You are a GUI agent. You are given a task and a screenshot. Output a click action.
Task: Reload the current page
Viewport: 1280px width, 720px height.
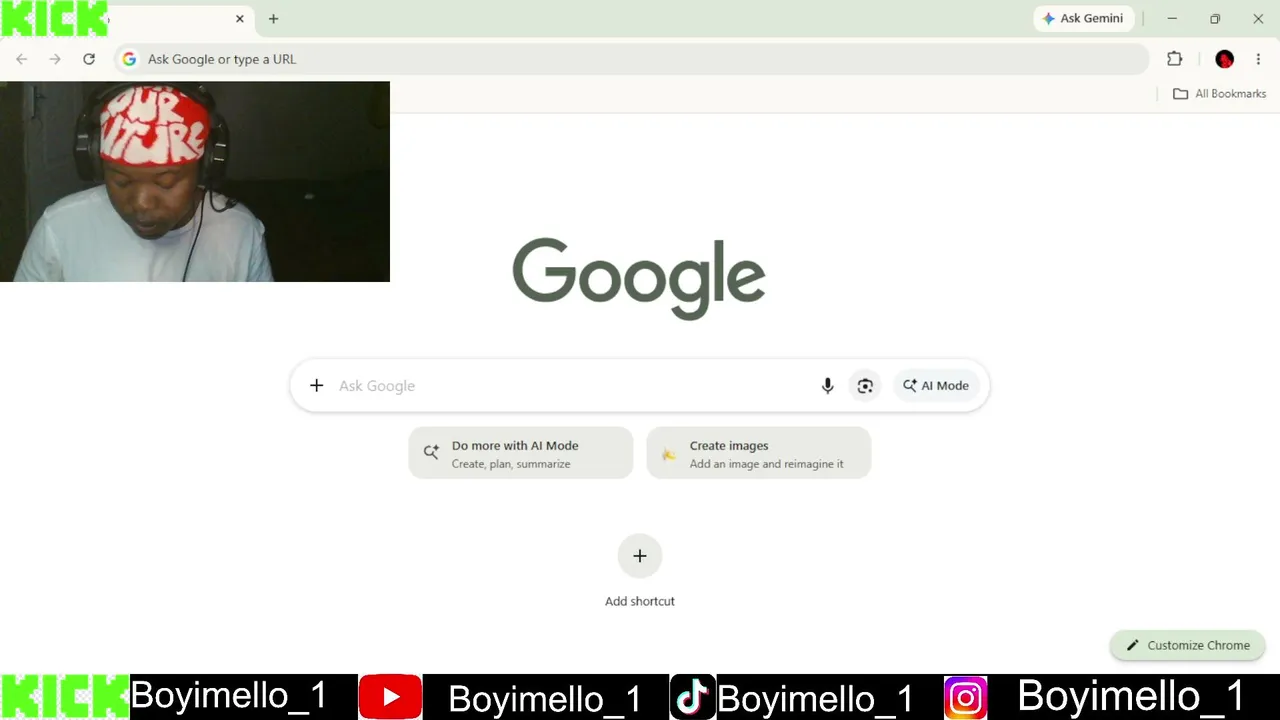click(x=89, y=59)
